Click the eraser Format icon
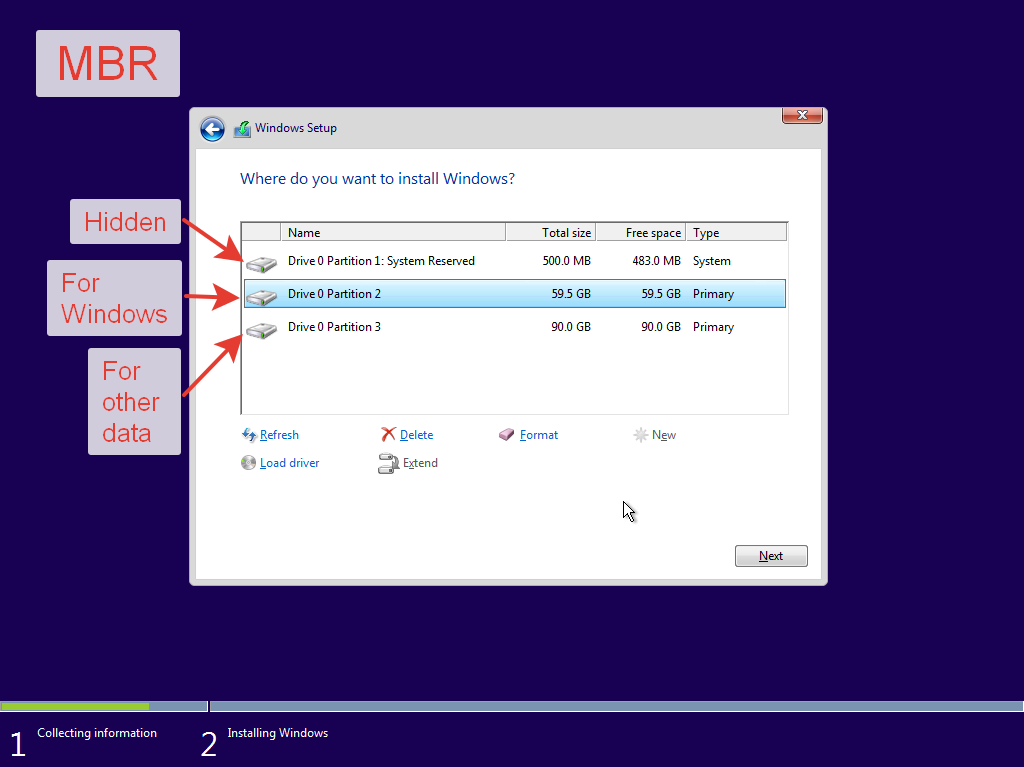1024x767 pixels. pos(507,434)
